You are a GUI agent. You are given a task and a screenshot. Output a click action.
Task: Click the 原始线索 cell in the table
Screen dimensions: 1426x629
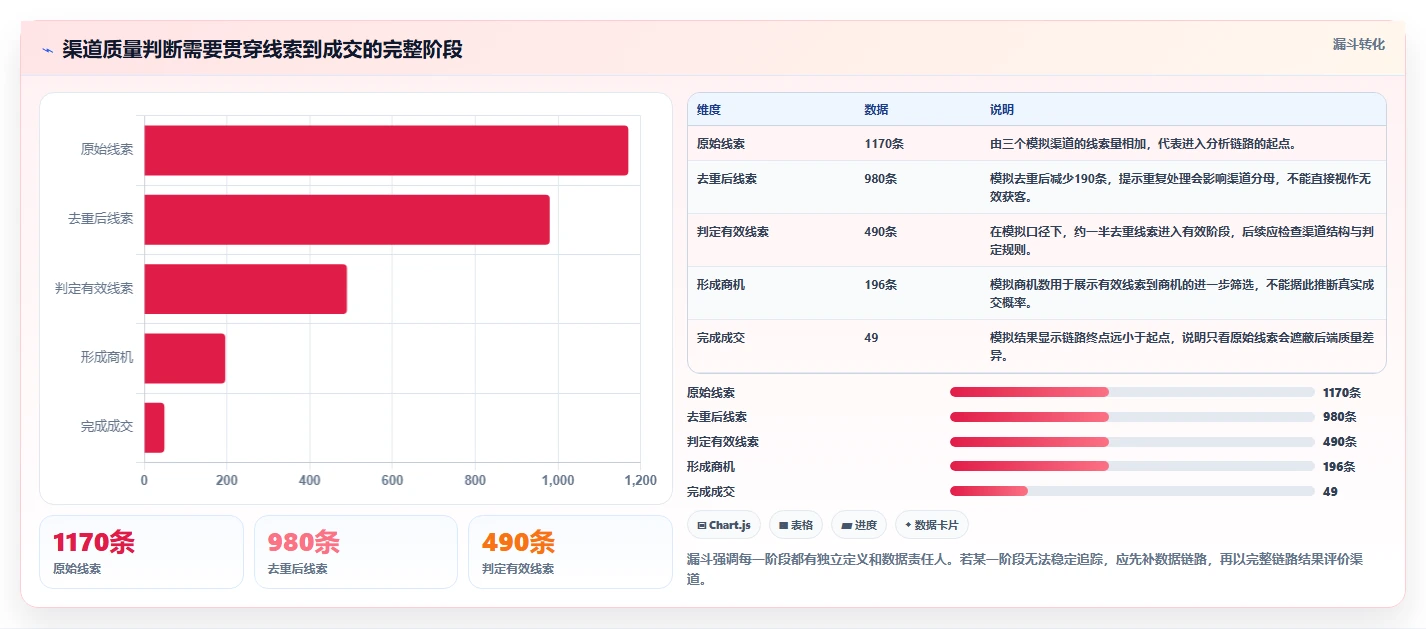(x=721, y=144)
